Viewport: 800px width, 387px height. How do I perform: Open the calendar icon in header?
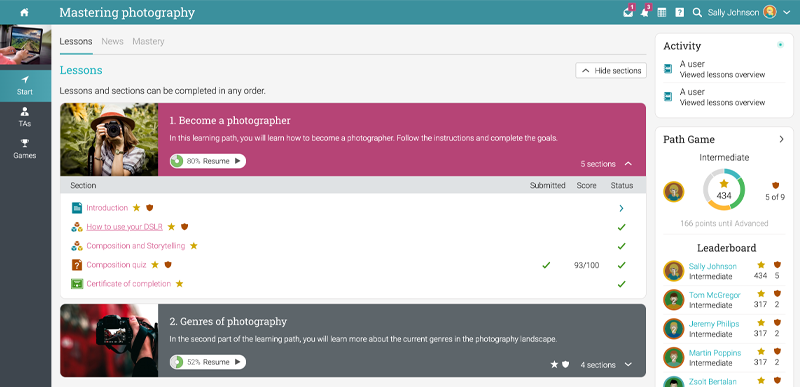(662, 13)
